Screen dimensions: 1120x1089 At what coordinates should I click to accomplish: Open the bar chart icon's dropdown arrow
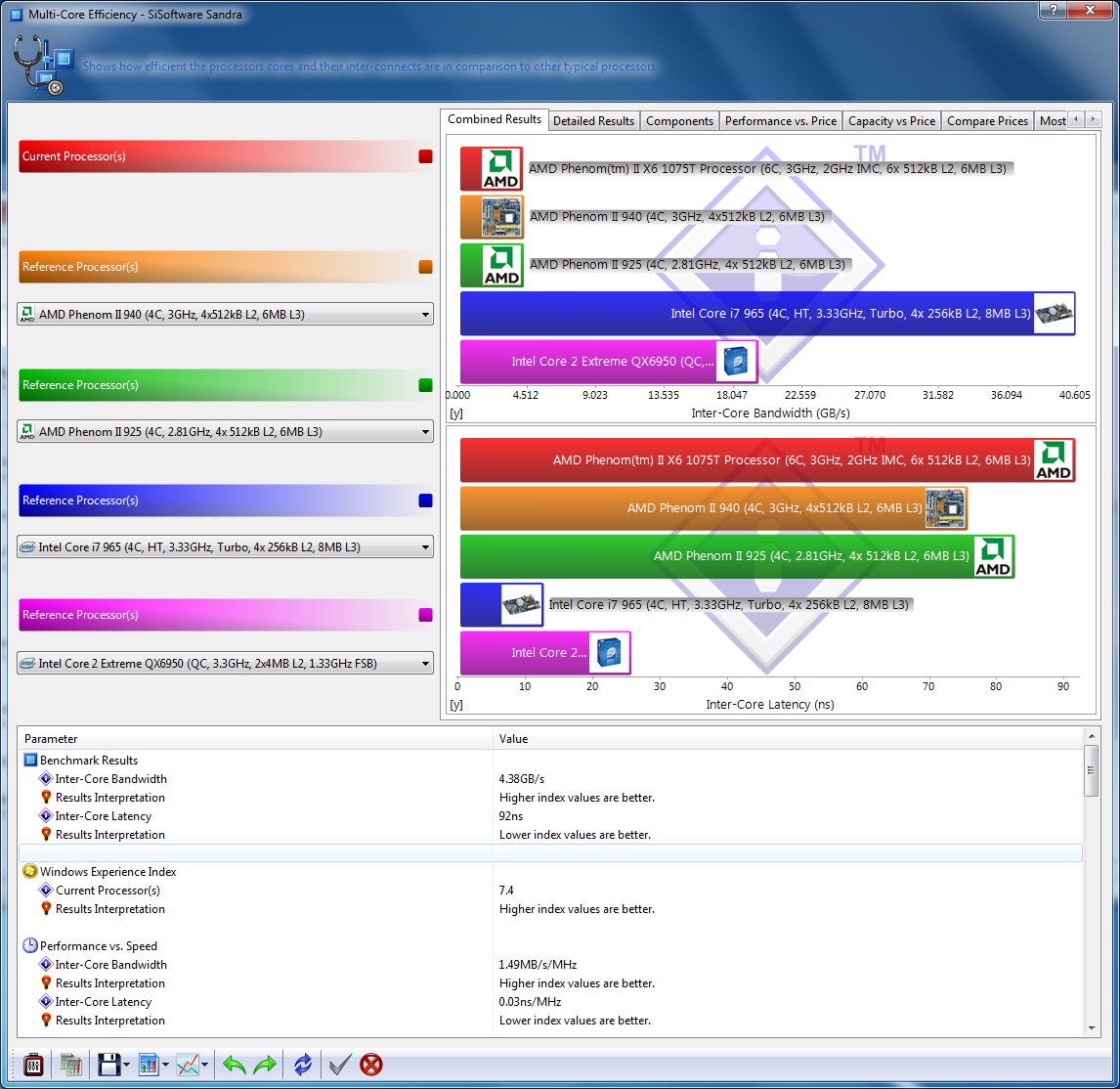click(166, 1066)
